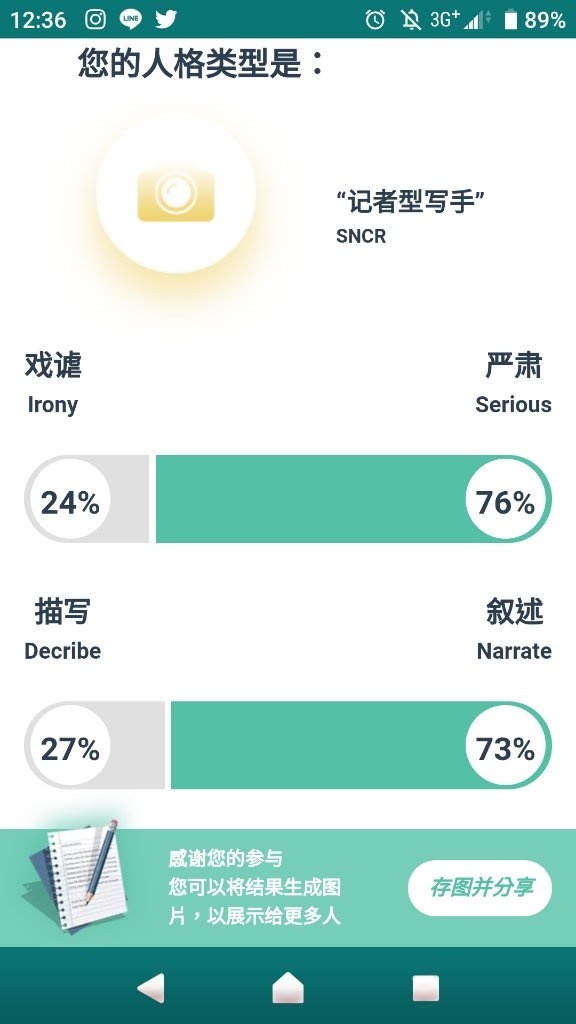Tap the 存图并分享 button
576x1024 pixels.
pos(480,888)
